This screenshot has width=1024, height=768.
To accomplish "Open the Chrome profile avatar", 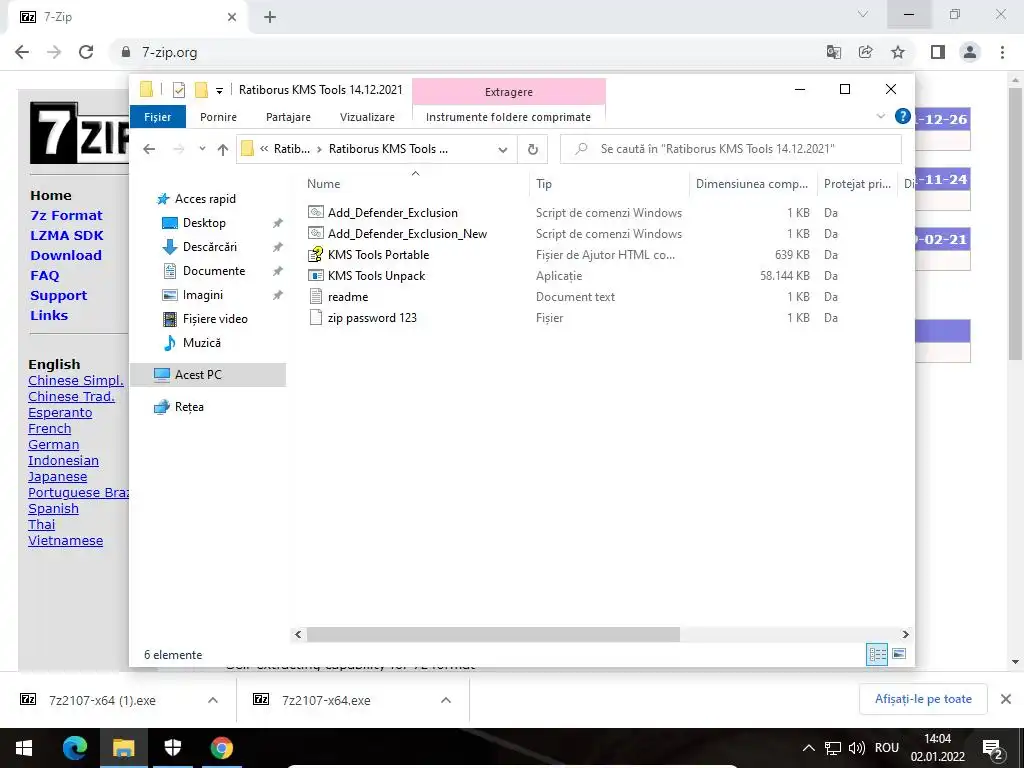I will pyautogui.click(x=970, y=52).
